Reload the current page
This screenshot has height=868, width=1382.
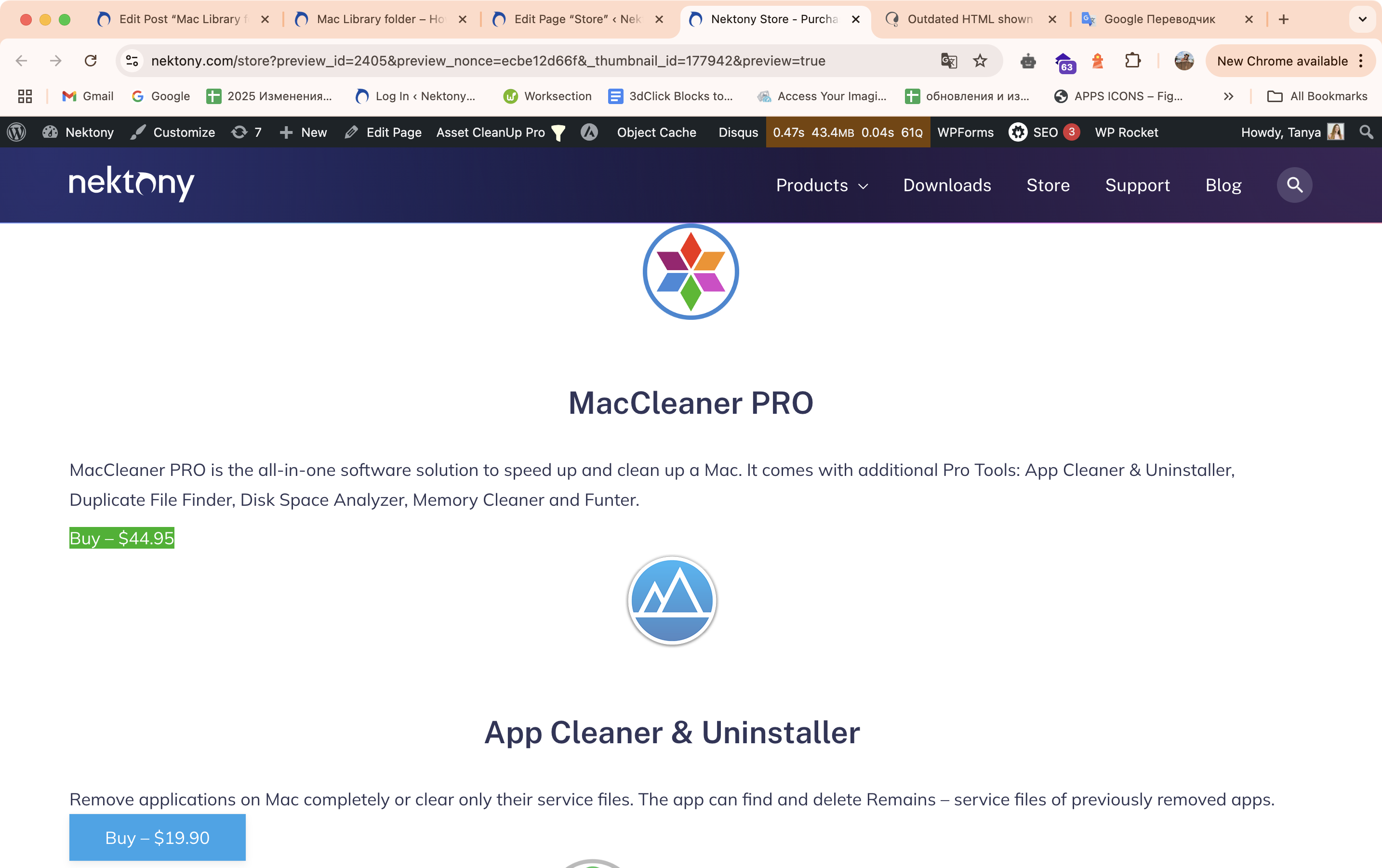(x=91, y=61)
